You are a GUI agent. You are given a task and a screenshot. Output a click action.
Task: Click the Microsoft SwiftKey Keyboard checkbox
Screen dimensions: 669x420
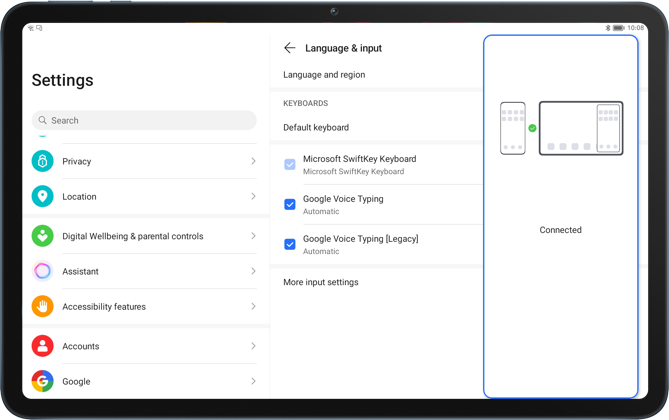[x=290, y=164]
